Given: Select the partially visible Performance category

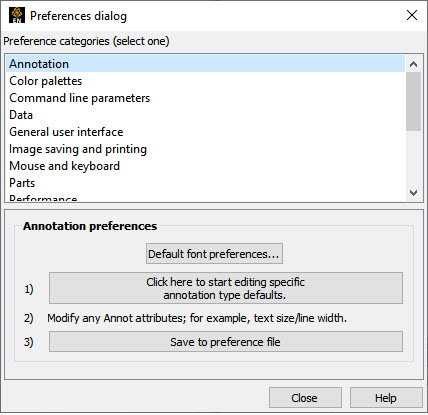Looking at the screenshot, I should pyautogui.click(x=205, y=197).
